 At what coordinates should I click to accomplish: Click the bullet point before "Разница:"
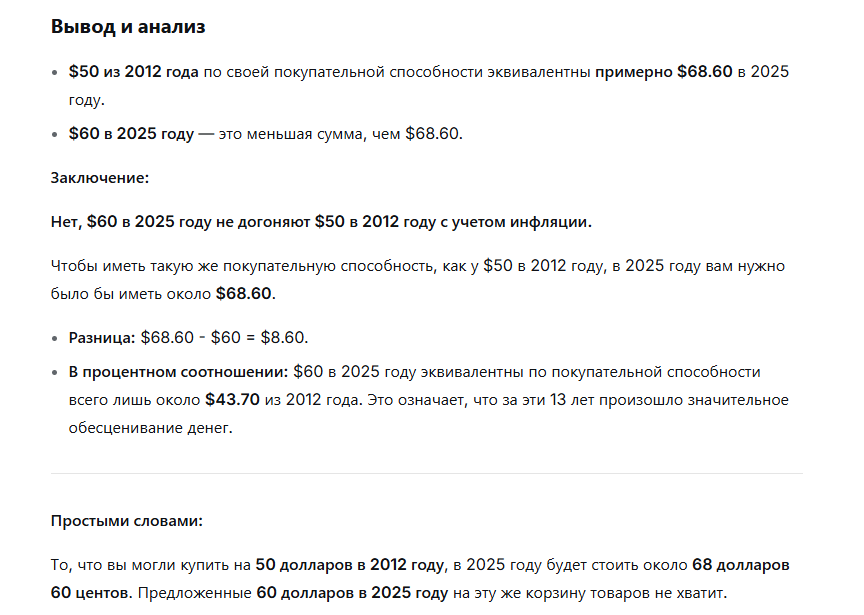[x=55, y=339]
